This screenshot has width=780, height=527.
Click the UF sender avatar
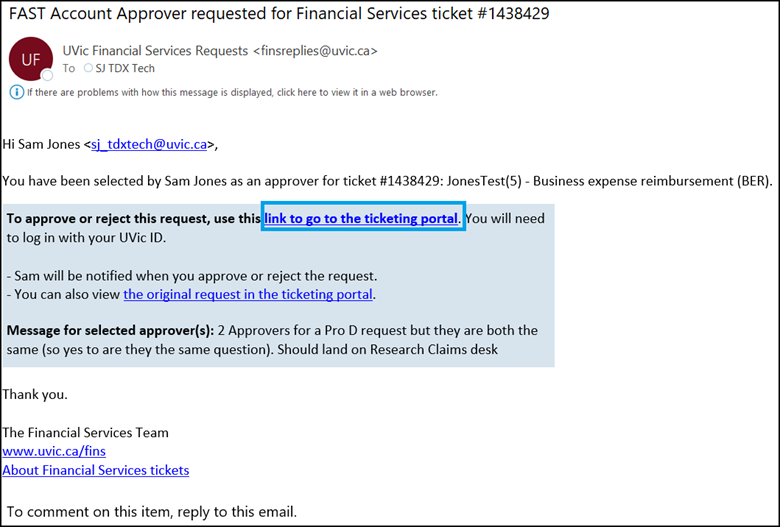coord(31,59)
